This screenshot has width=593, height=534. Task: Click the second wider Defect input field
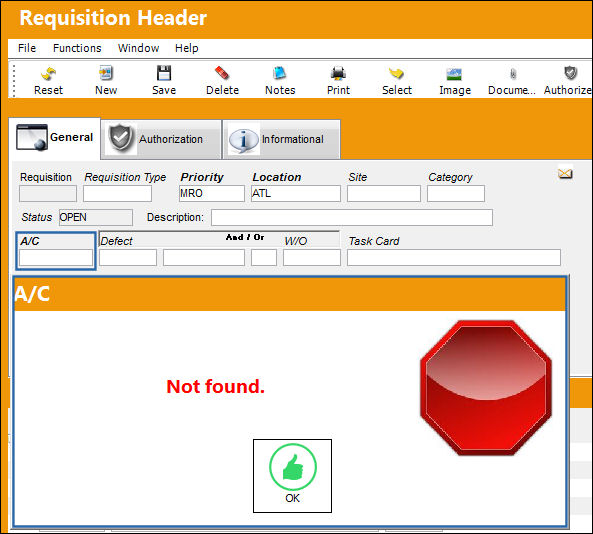[204, 258]
